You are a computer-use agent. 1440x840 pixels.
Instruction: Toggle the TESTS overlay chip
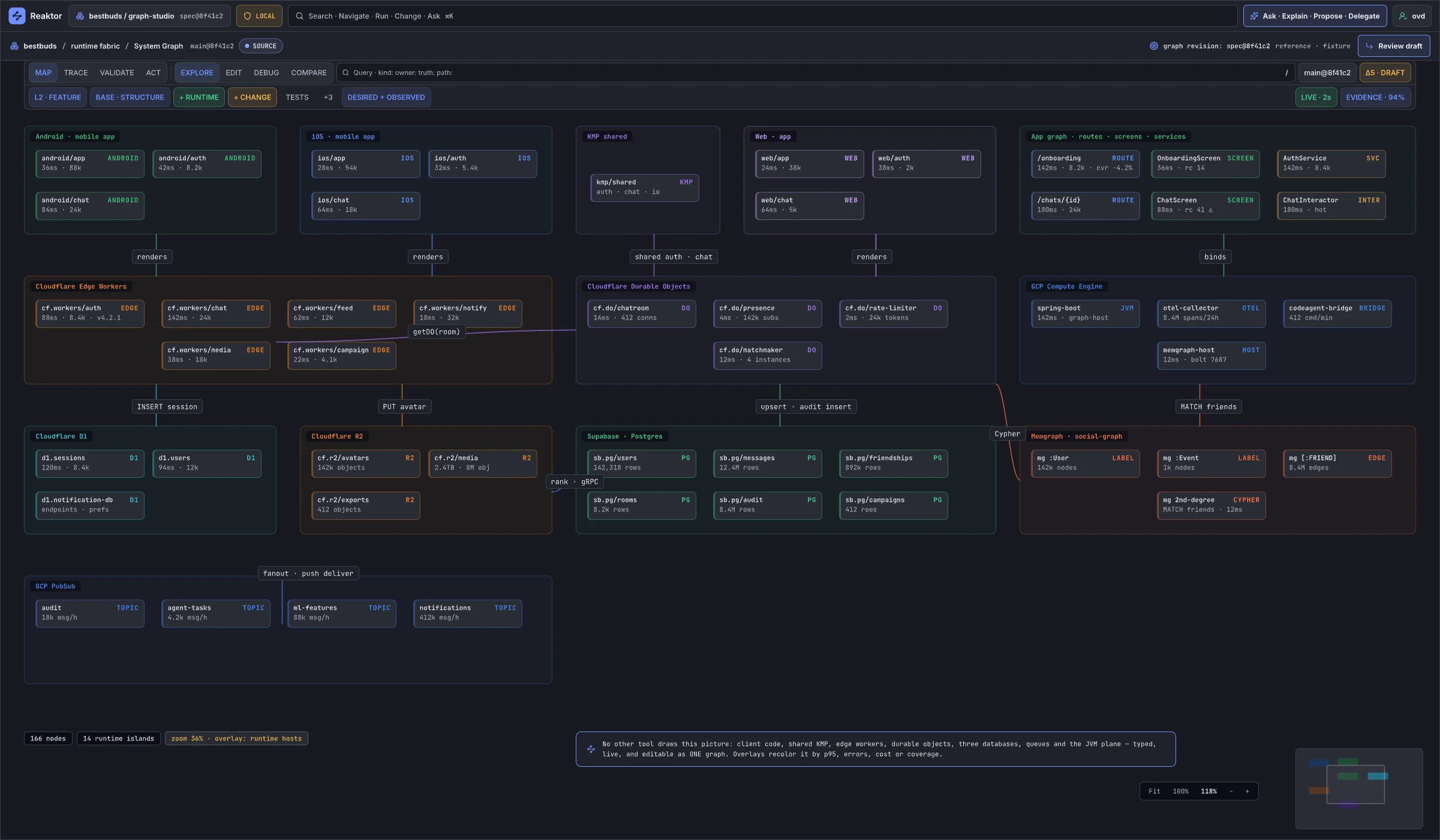click(x=297, y=97)
